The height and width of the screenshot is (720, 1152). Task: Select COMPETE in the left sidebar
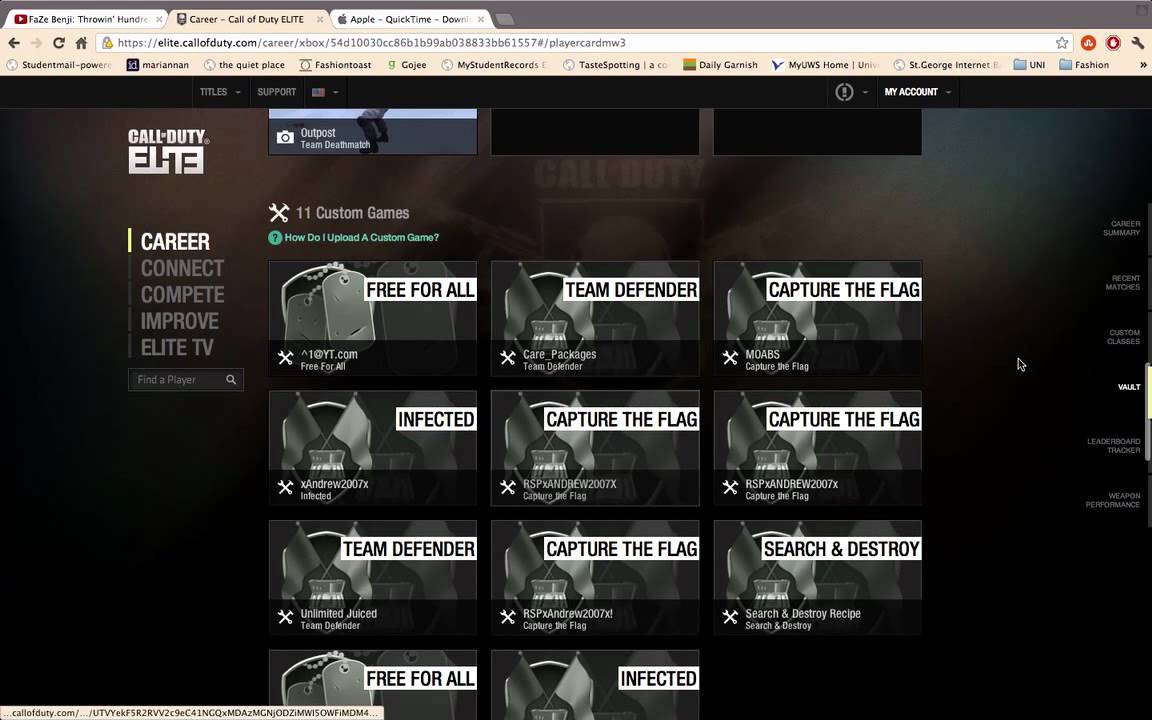[x=182, y=295]
